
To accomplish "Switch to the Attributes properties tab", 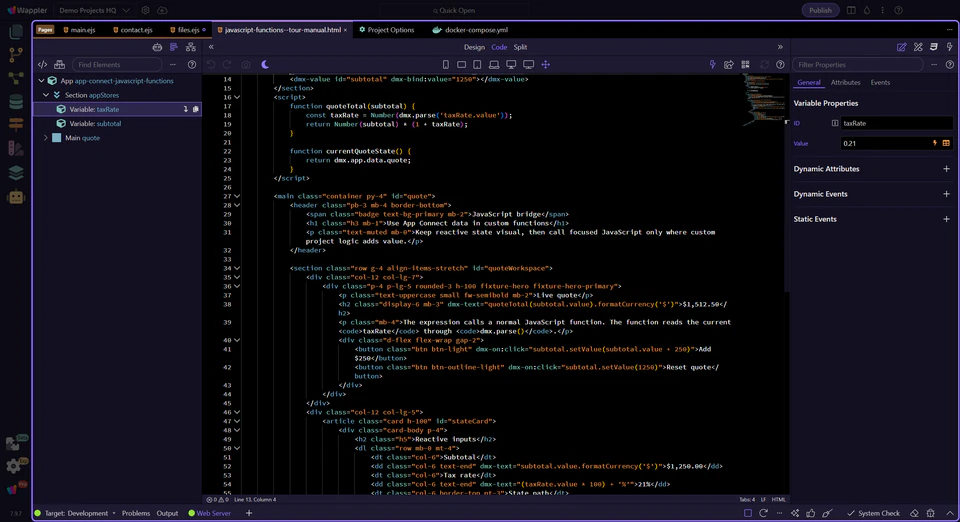I will tap(846, 83).
